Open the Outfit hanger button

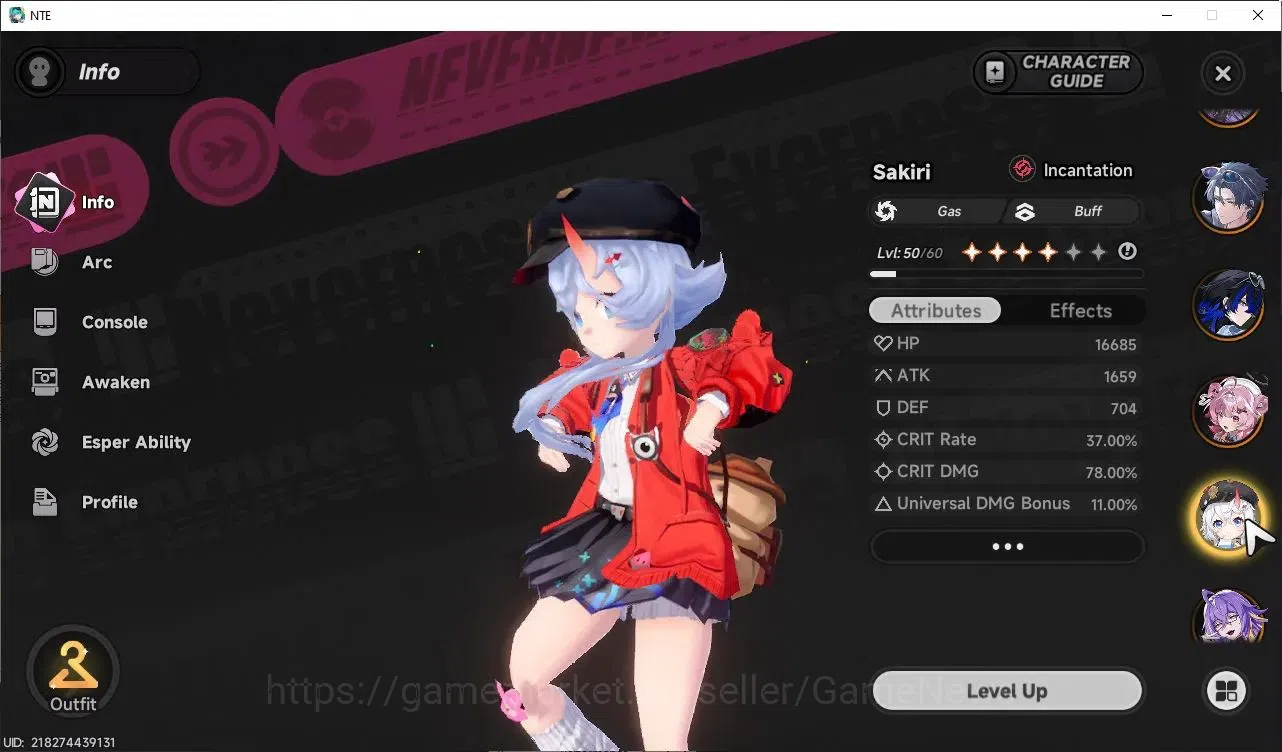point(73,673)
